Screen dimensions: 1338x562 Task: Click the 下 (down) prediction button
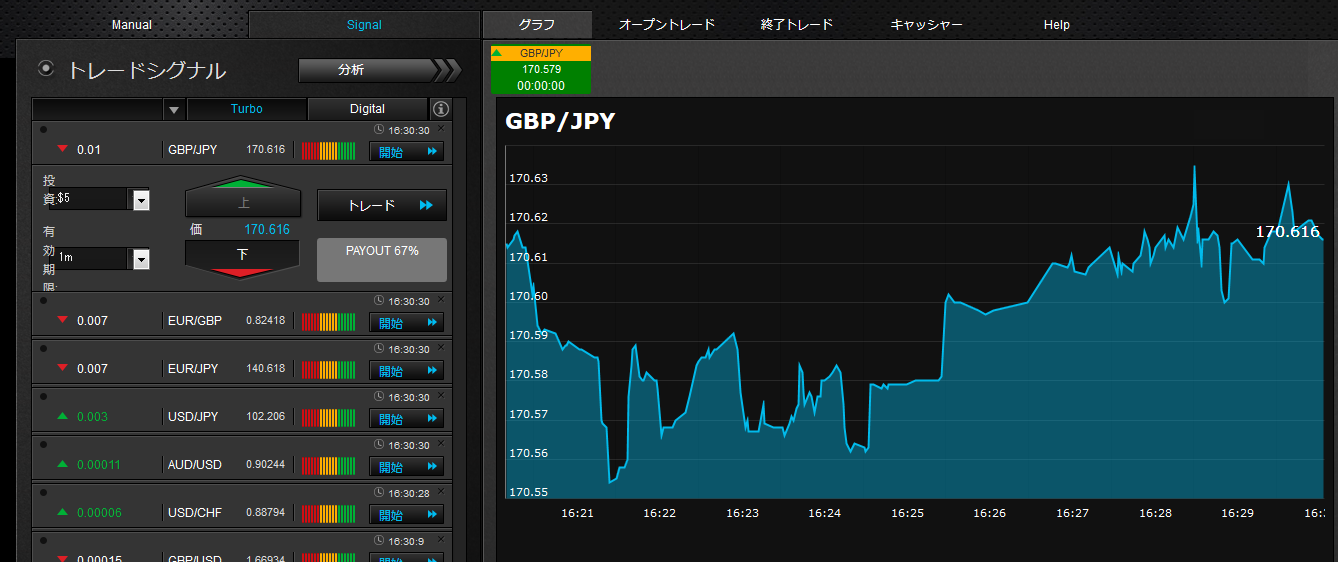243,258
